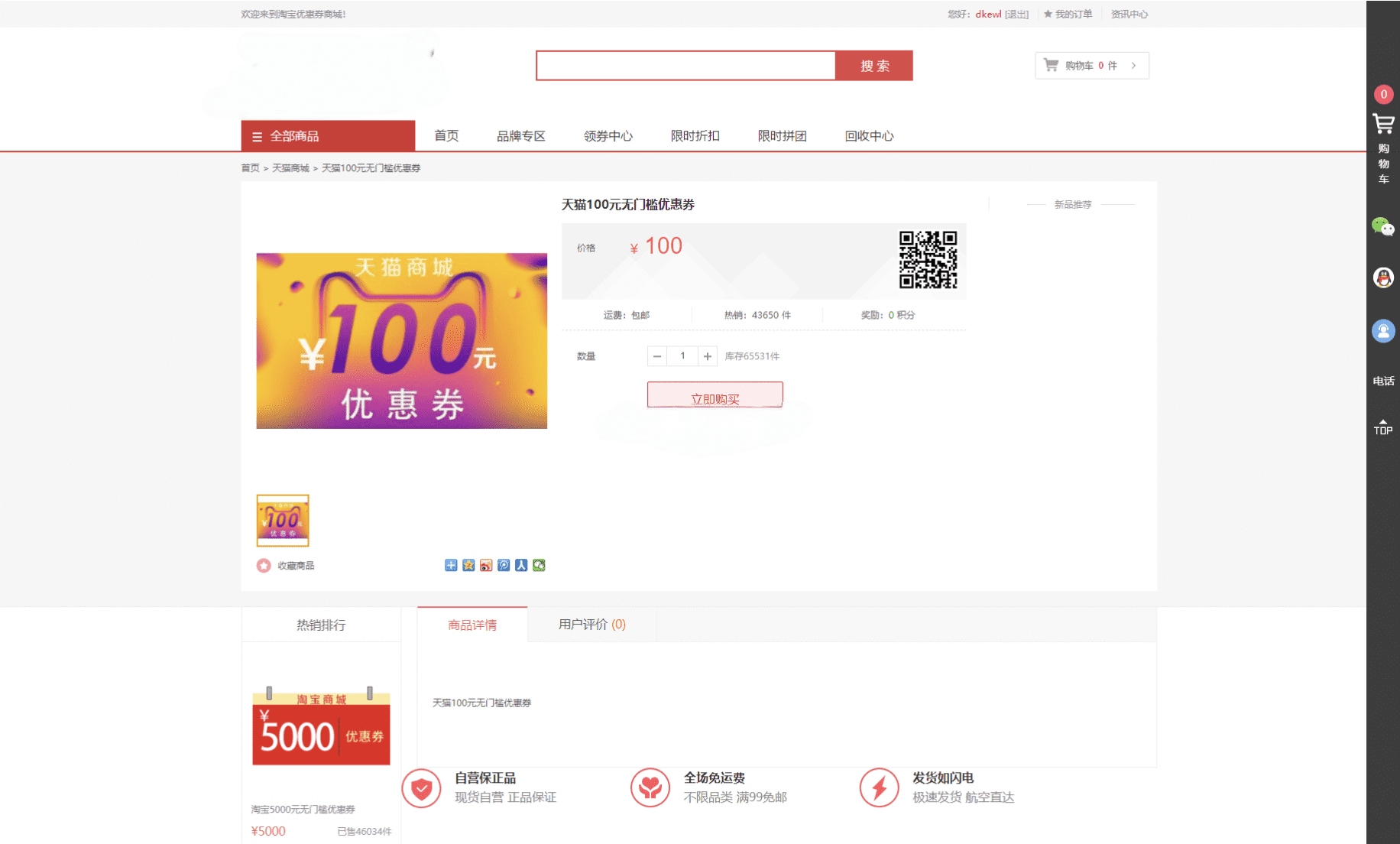The width and height of the screenshot is (1400, 844).
Task: Click 淘宝5000元无门槛优惠券 product title
Action: pyautogui.click(x=303, y=809)
